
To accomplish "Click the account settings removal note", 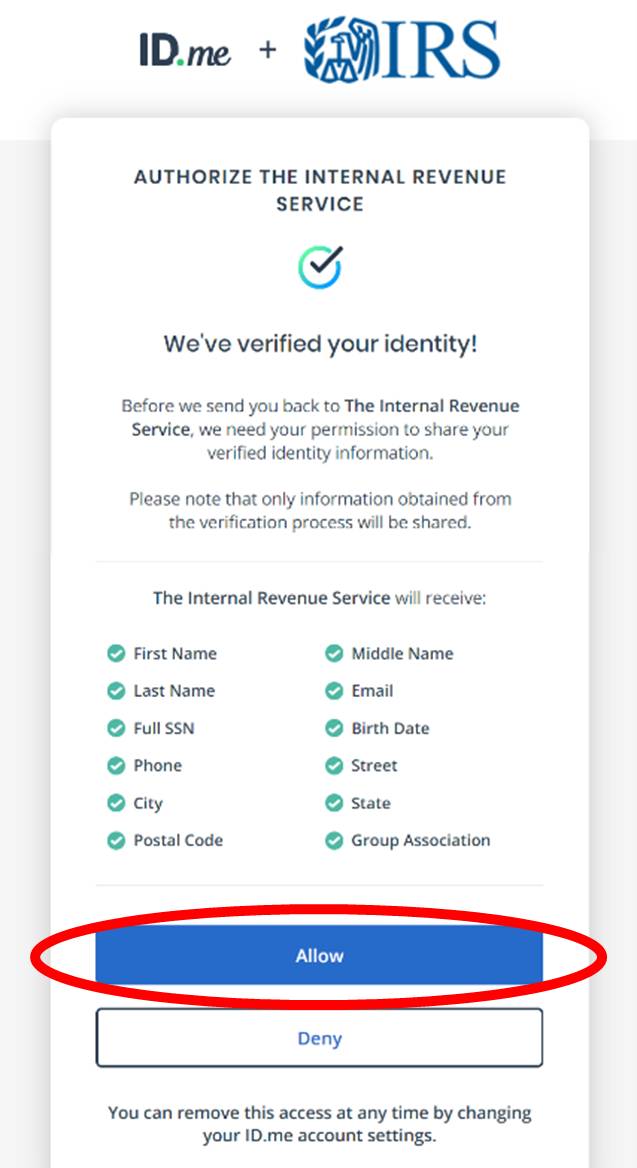I will pos(320,1124).
